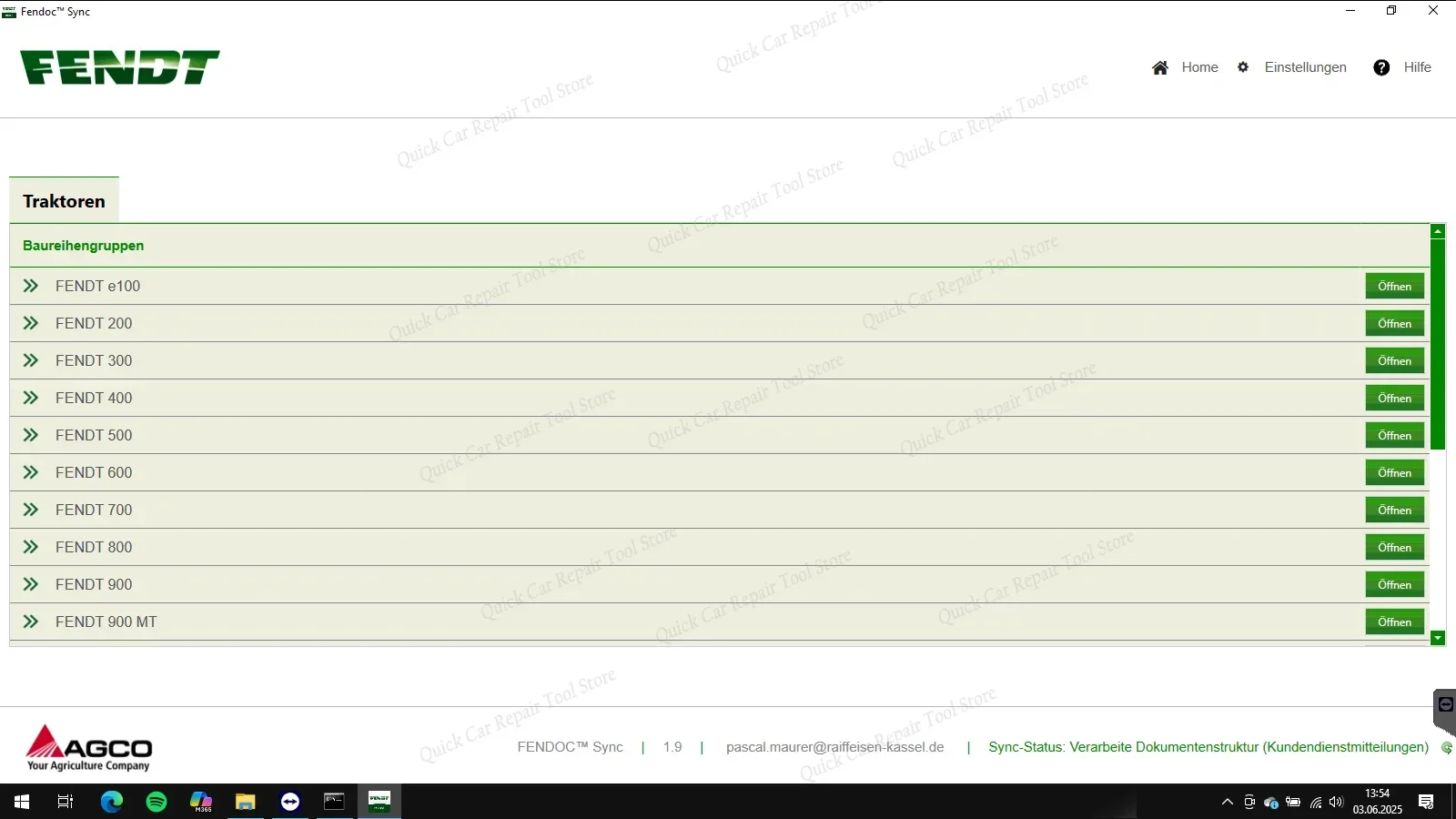Select the "FENDT 200" row label

click(x=94, y=323)
